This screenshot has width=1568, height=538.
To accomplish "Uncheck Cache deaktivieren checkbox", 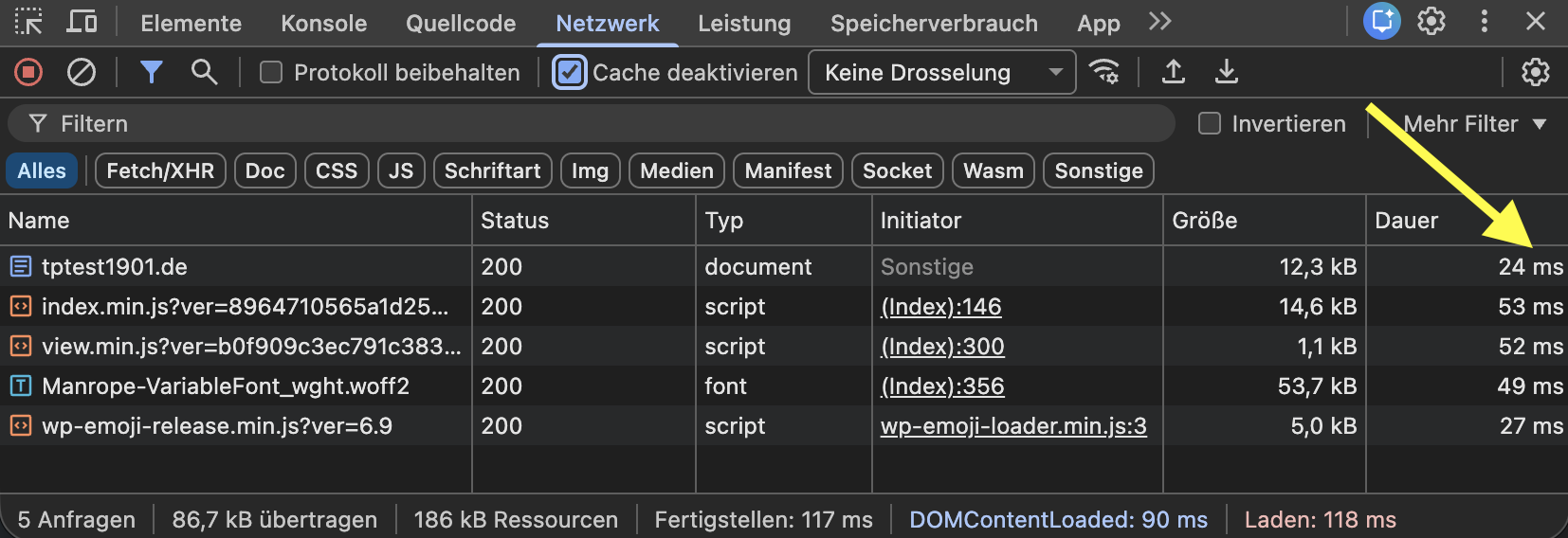I will click(570, 73).
